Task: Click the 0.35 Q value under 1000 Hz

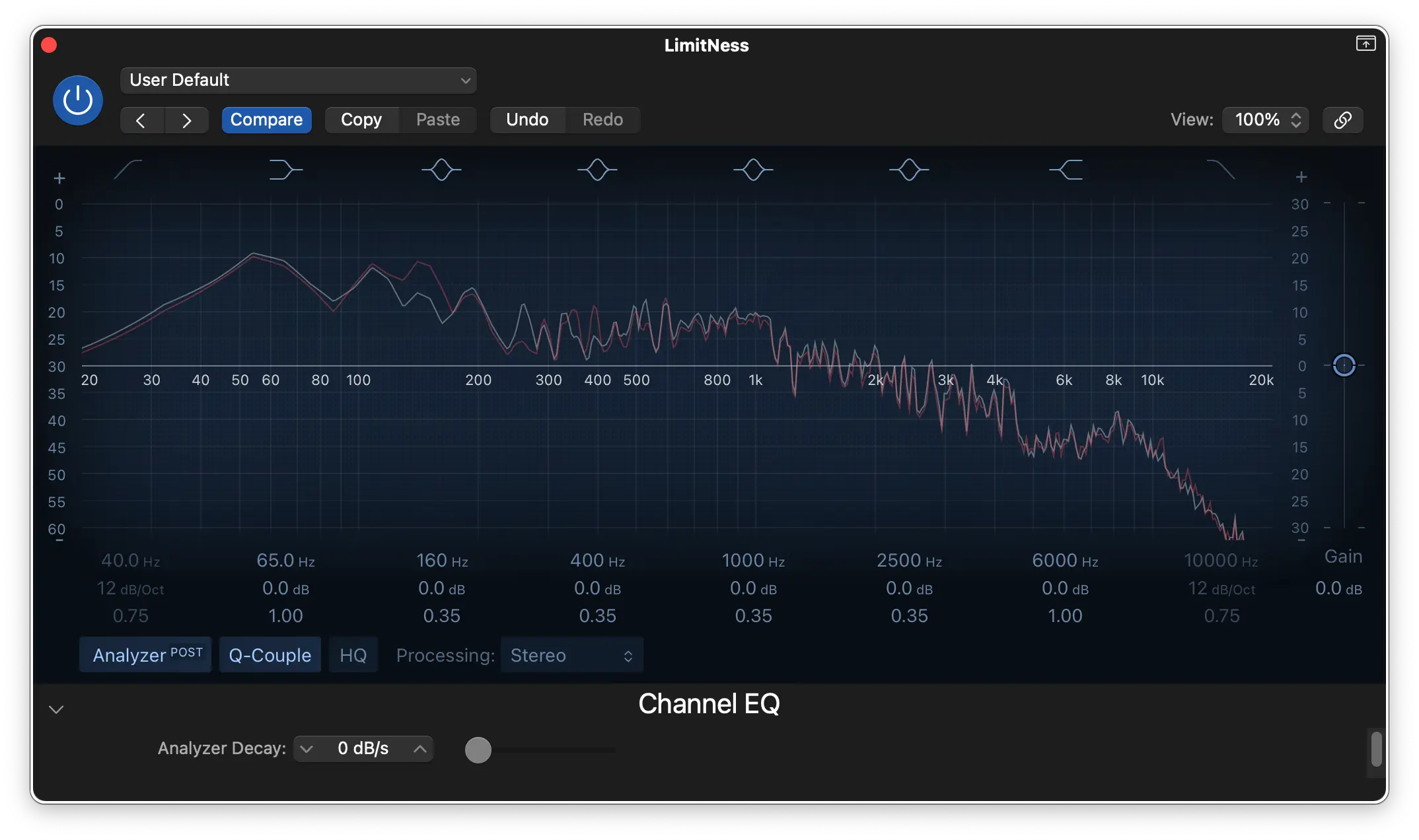Action: click(x=753, y=616)
